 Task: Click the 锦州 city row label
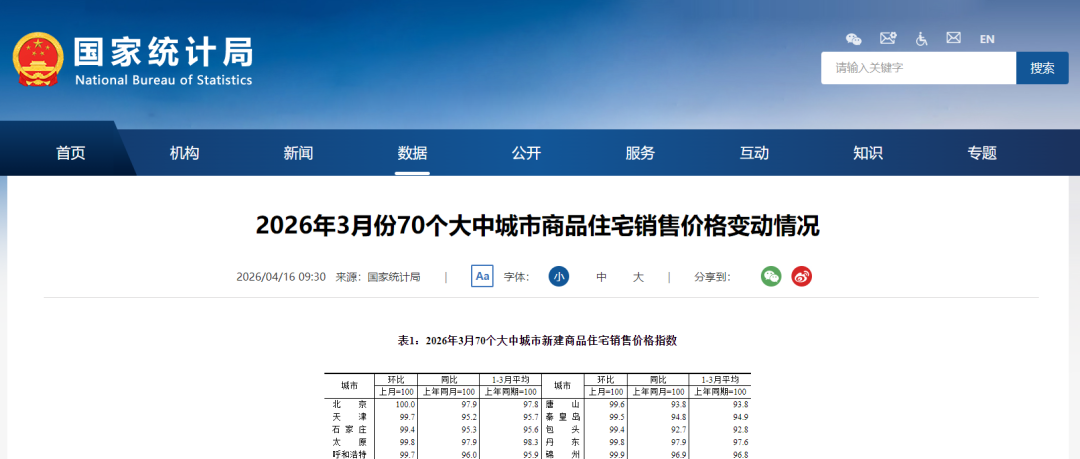[563, 454]
